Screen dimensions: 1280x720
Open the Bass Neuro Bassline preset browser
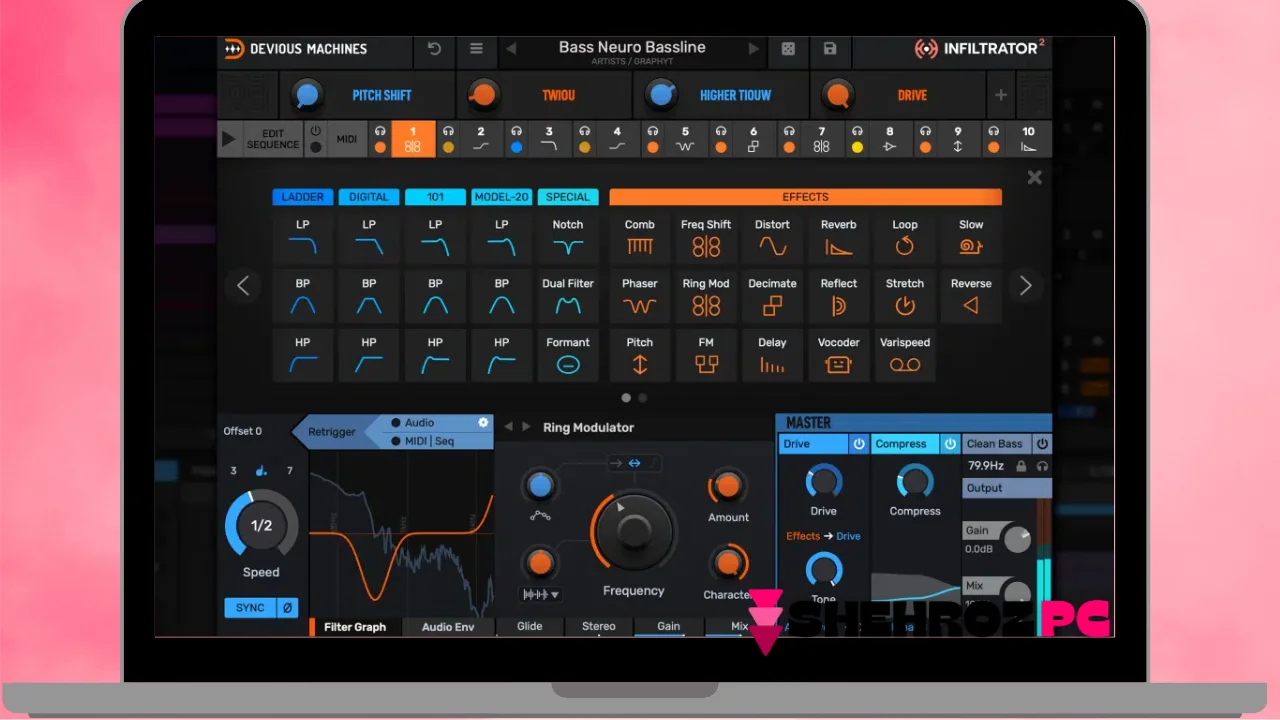pos(632,52)
